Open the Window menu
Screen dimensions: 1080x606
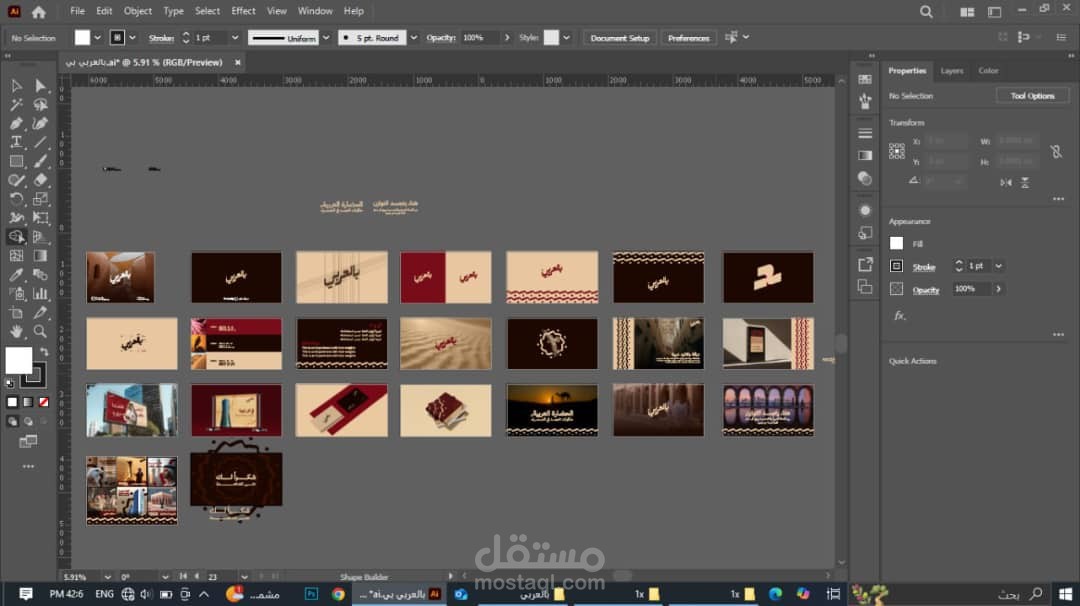(315, 11)
